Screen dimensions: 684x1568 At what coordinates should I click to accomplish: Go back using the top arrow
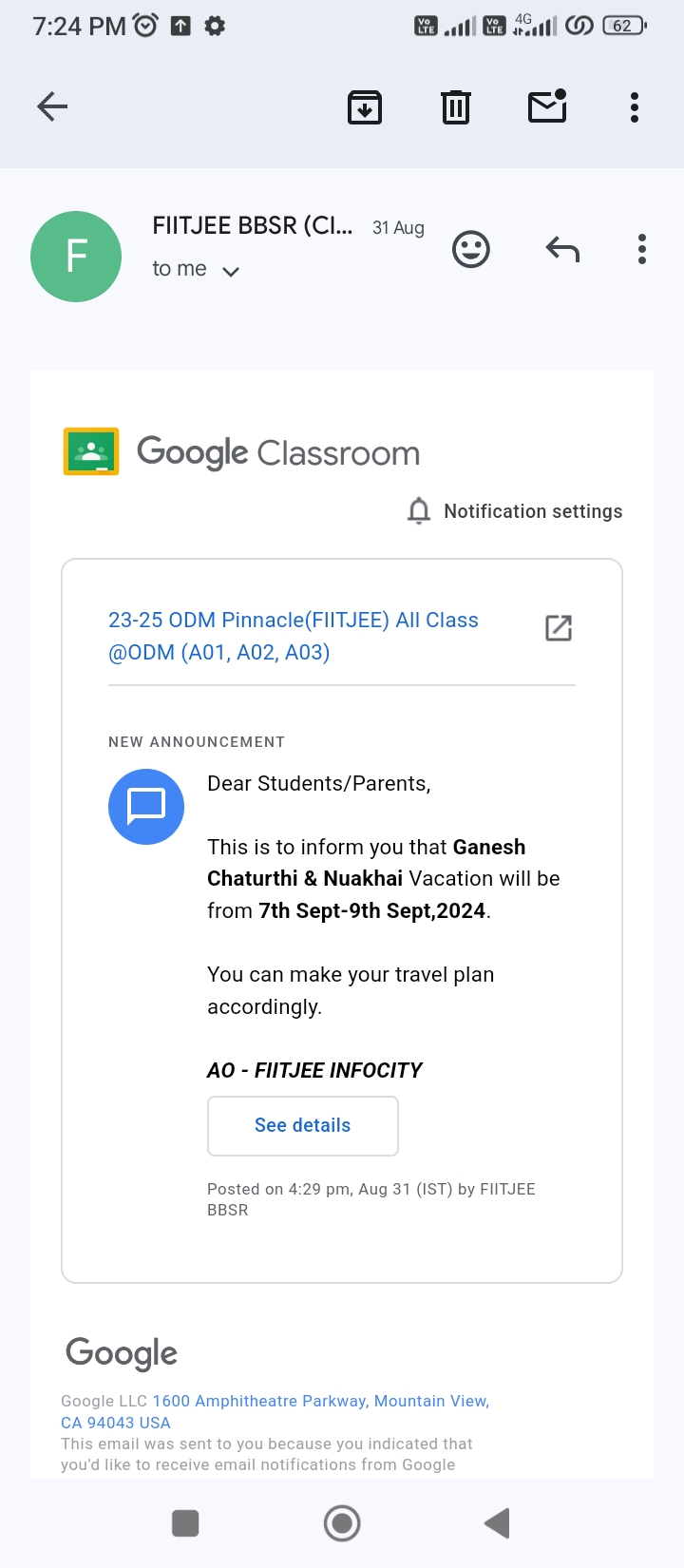pos(52,106)
